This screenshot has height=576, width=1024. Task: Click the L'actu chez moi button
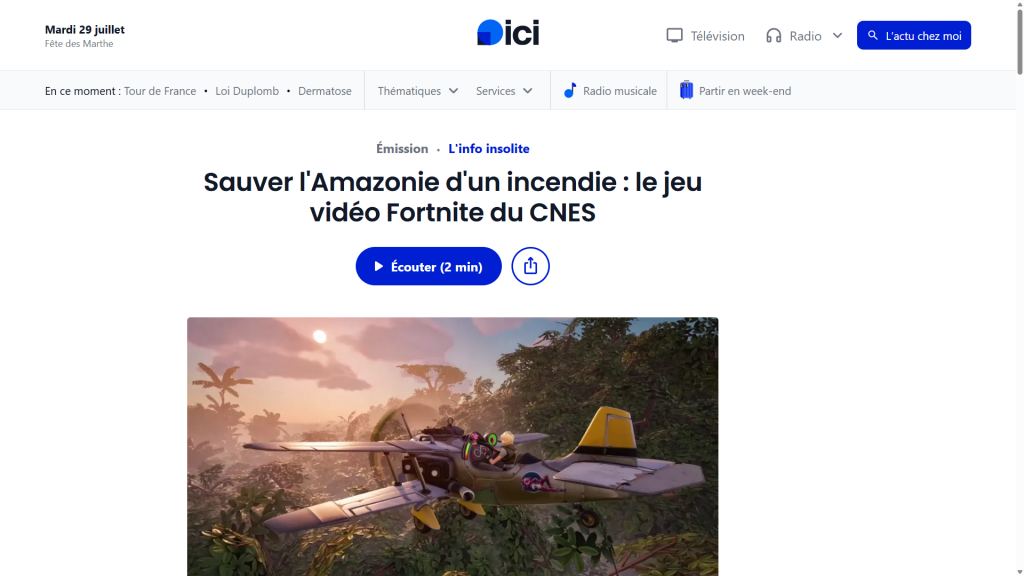point(914,35)
